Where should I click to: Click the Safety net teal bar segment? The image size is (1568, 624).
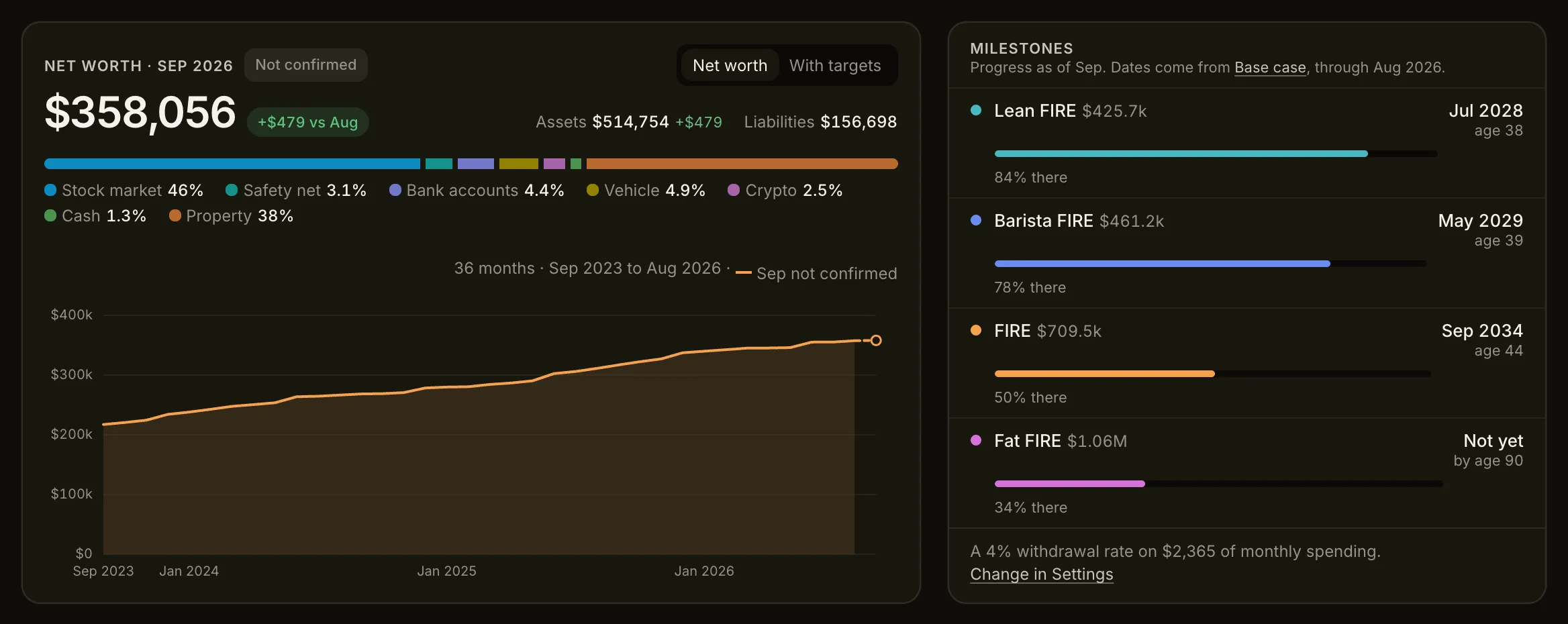click(x=439, y=164)
